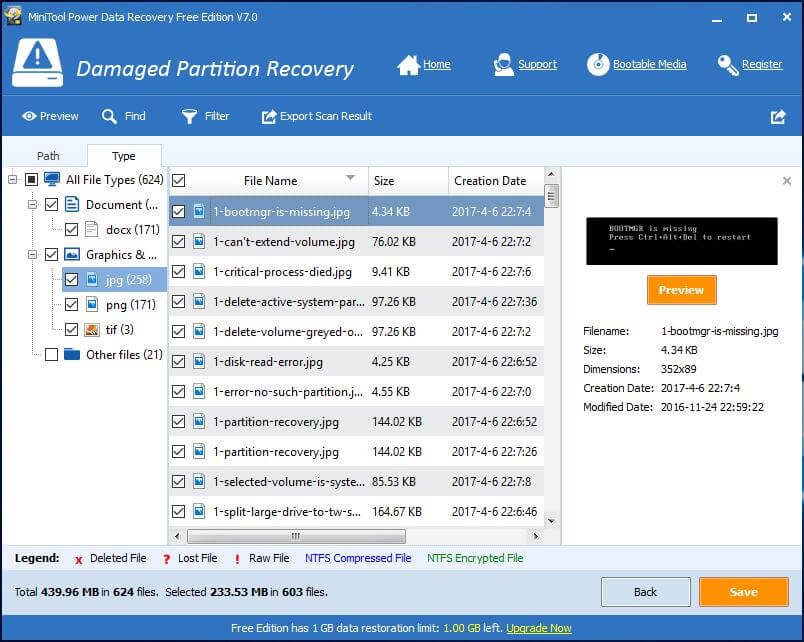Image resolution: width=804 pixels, height=642 pixels.
Task: Collapse the Graphics & Pictures tree node
Action: [32, 255]
